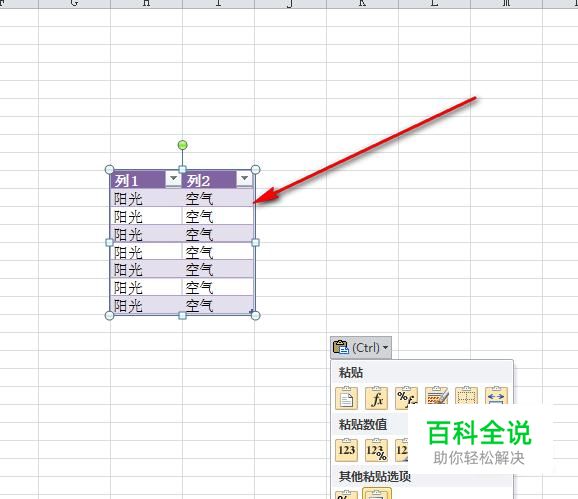Image resolution: width=578 pixels, height=499 pixels.
Task: Open the (Ctrl) paste options dropdown arrow
Action: 385,347
